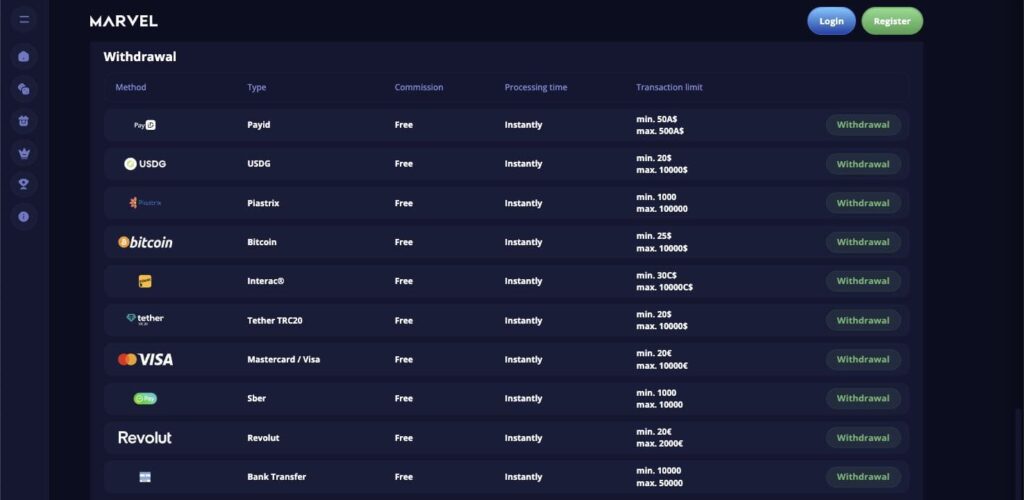
Task: Select Withdrawal for Mastercard / Visa
Action: (862, 359)
